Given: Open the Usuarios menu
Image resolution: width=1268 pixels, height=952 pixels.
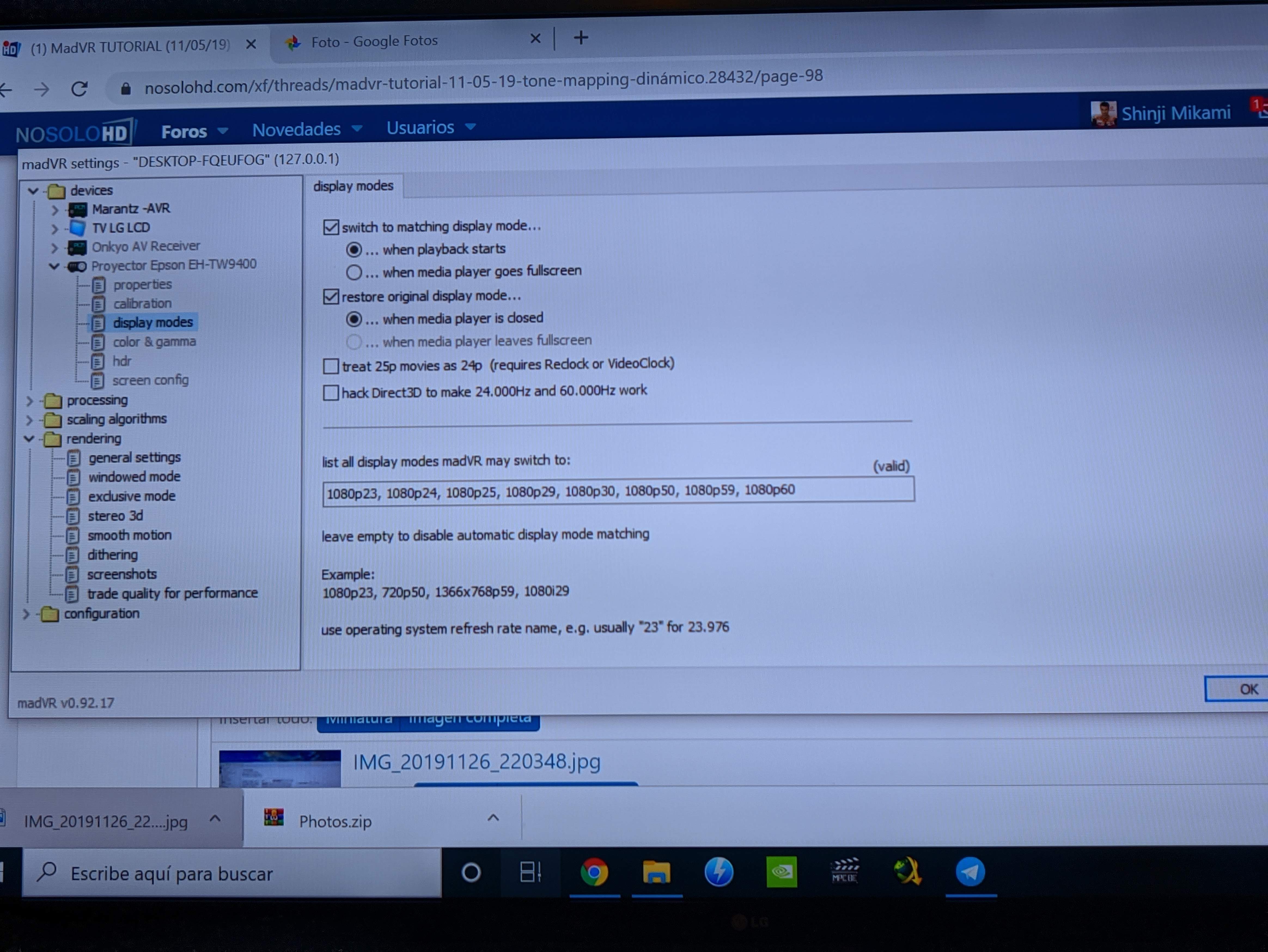Looking at the screenshot, I should tap(431, 127).
